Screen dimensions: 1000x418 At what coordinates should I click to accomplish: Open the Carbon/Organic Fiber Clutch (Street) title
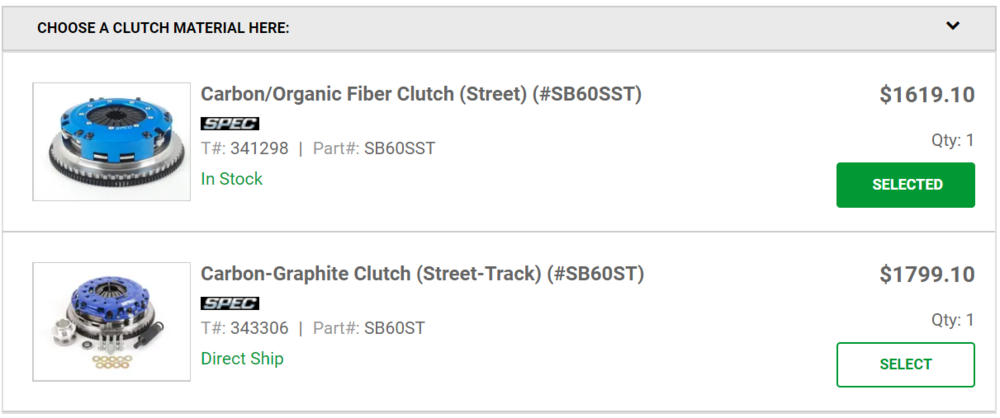coord(421,94)
